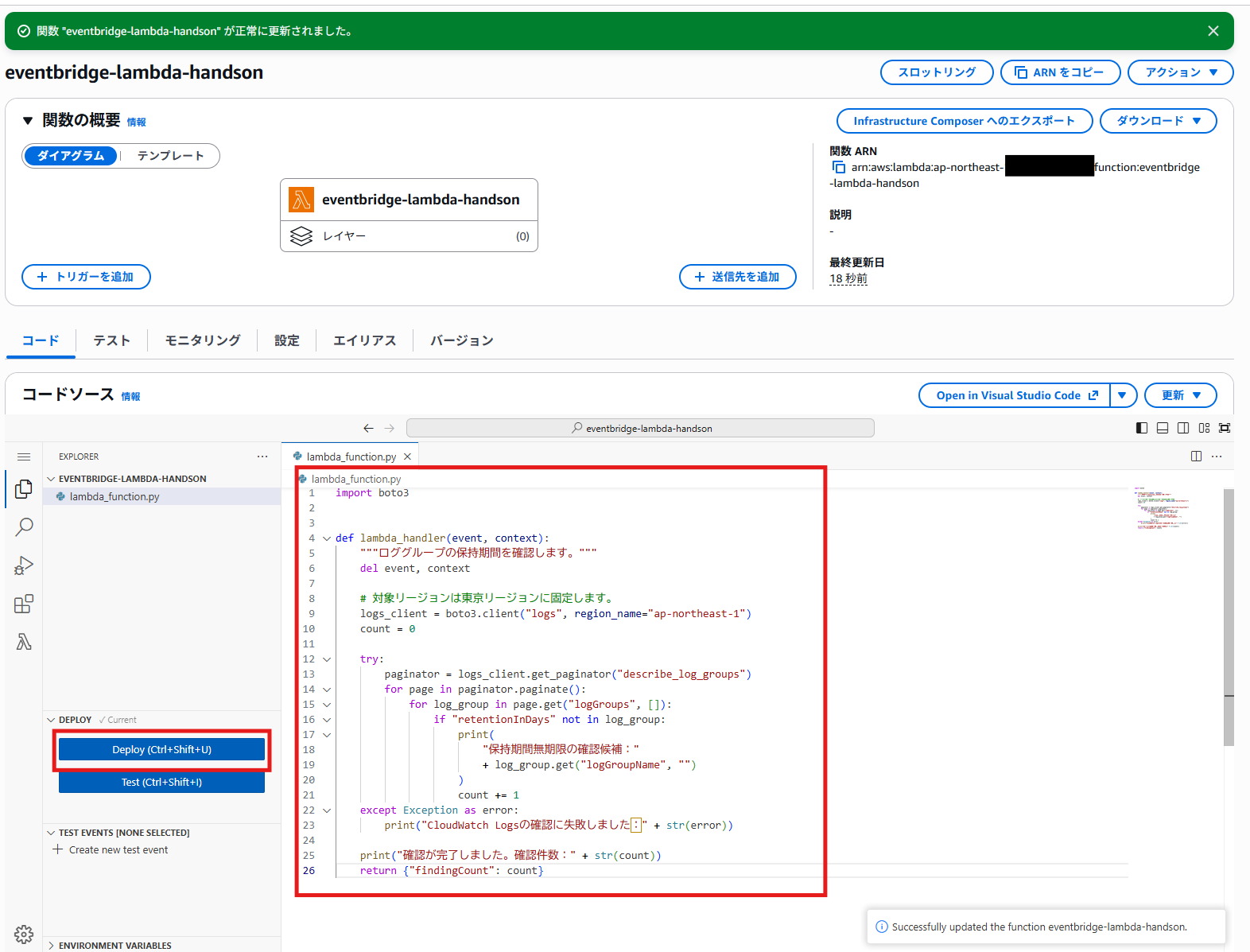
Task: Open the editor settings gear
Action: pos(24,934)
